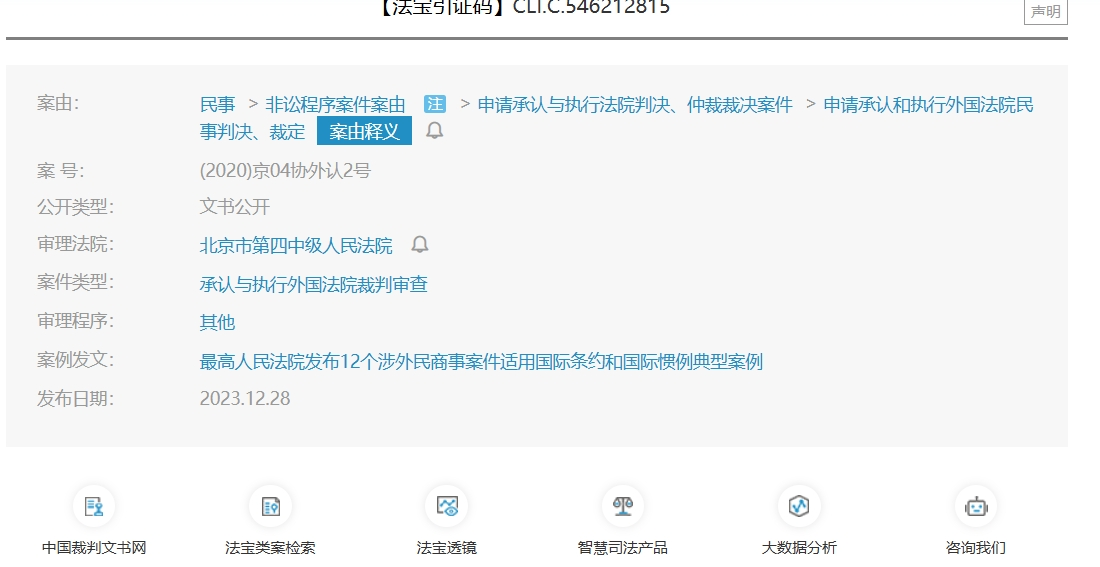This screenshot has height=567, width=1100.
Task: Click the 案由释义 button
Action: (x=364, y=131)
